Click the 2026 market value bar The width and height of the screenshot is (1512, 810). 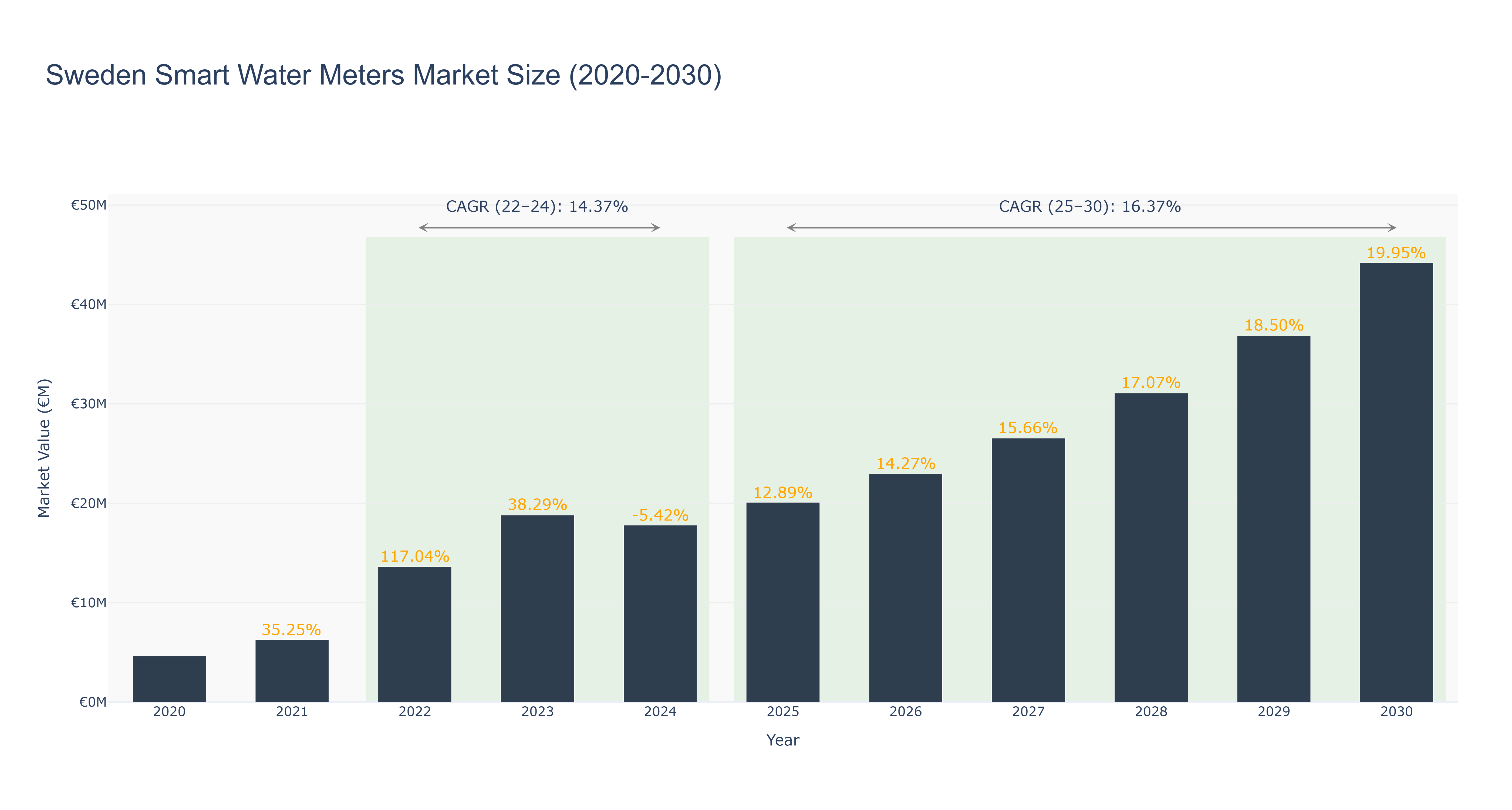[x=905, y=588]
